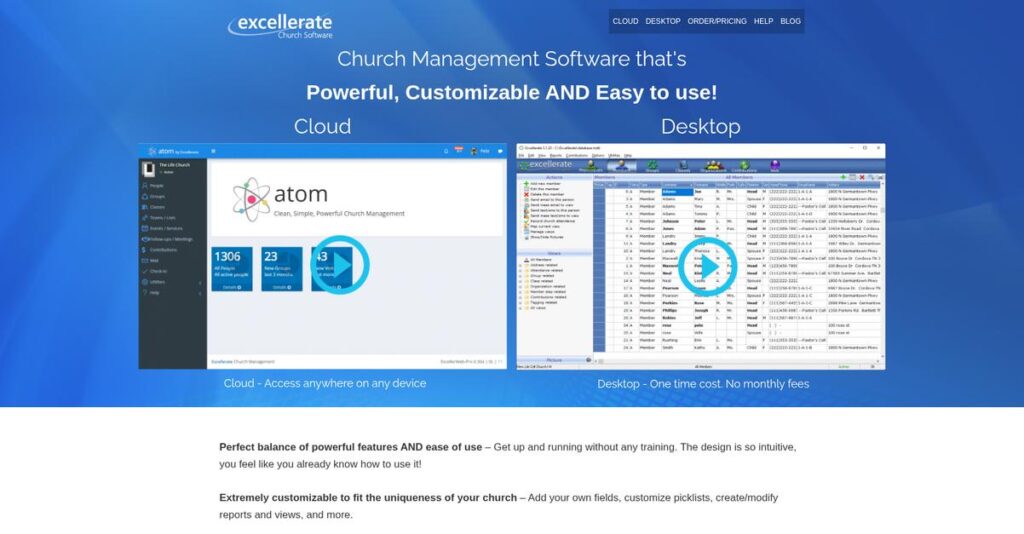Image resolution: width=1024 pixels, height=534 pixels.
Task: Click "Cloud - Access anywhere on any device" caption
Action: (325, 383)
